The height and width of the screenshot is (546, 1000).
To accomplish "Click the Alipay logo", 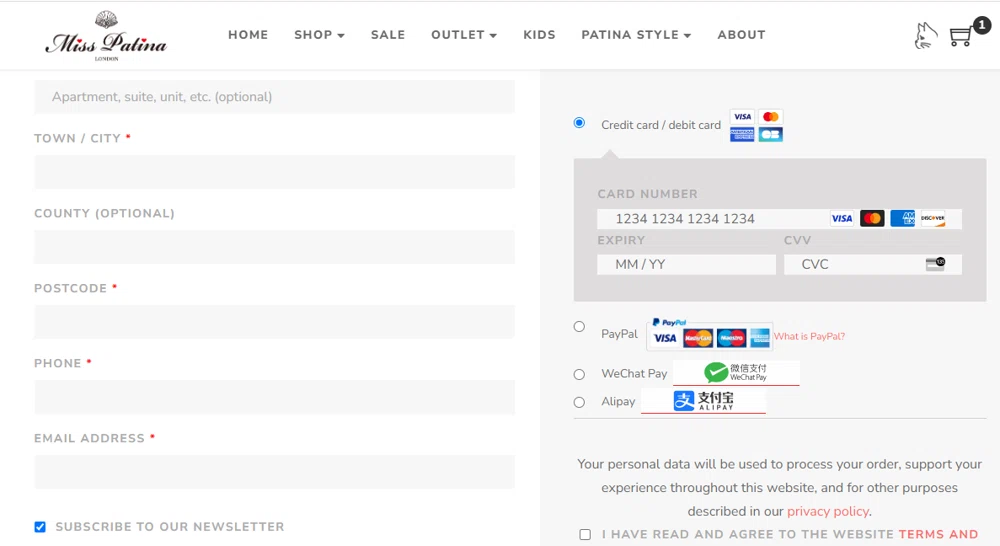I will tap(703, 401).
